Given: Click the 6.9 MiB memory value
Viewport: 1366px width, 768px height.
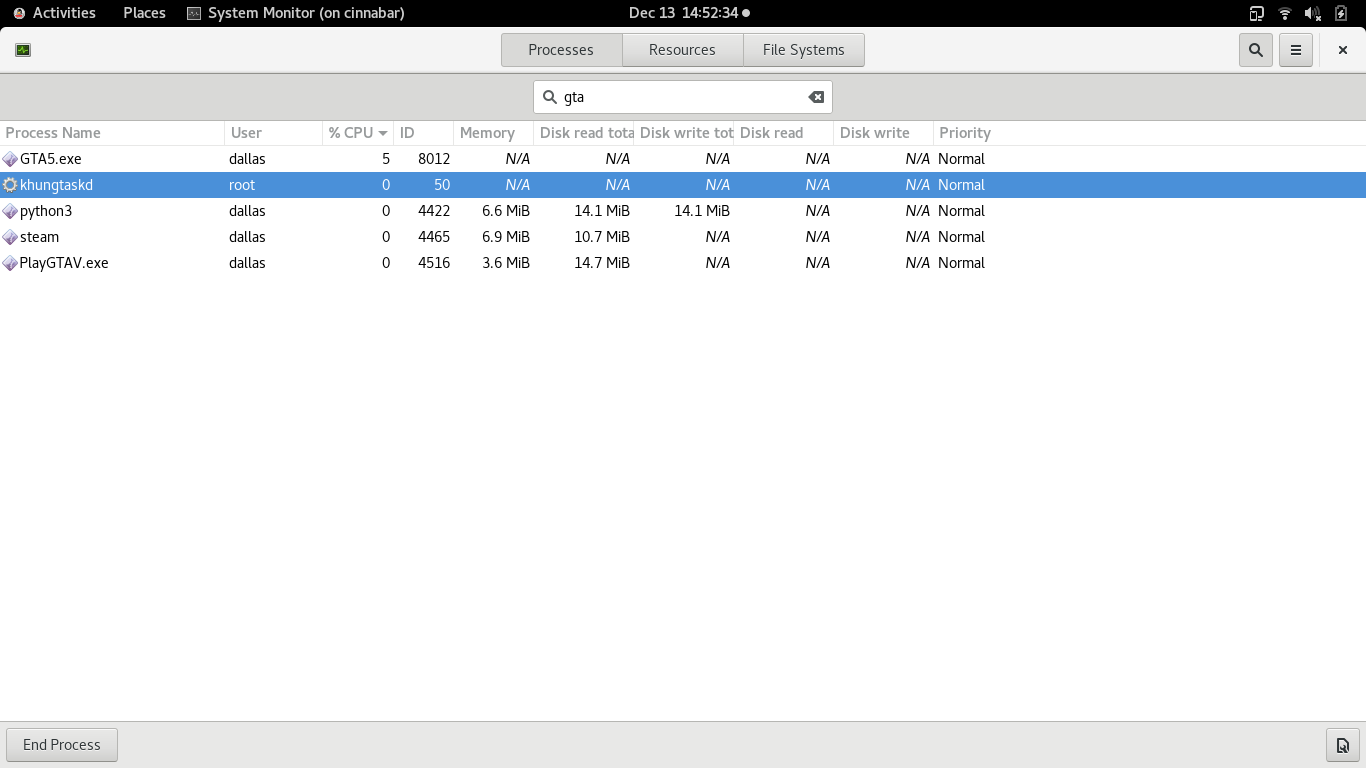Looking at the screenshot, I should pyautogui.click(x=506, y=237).
